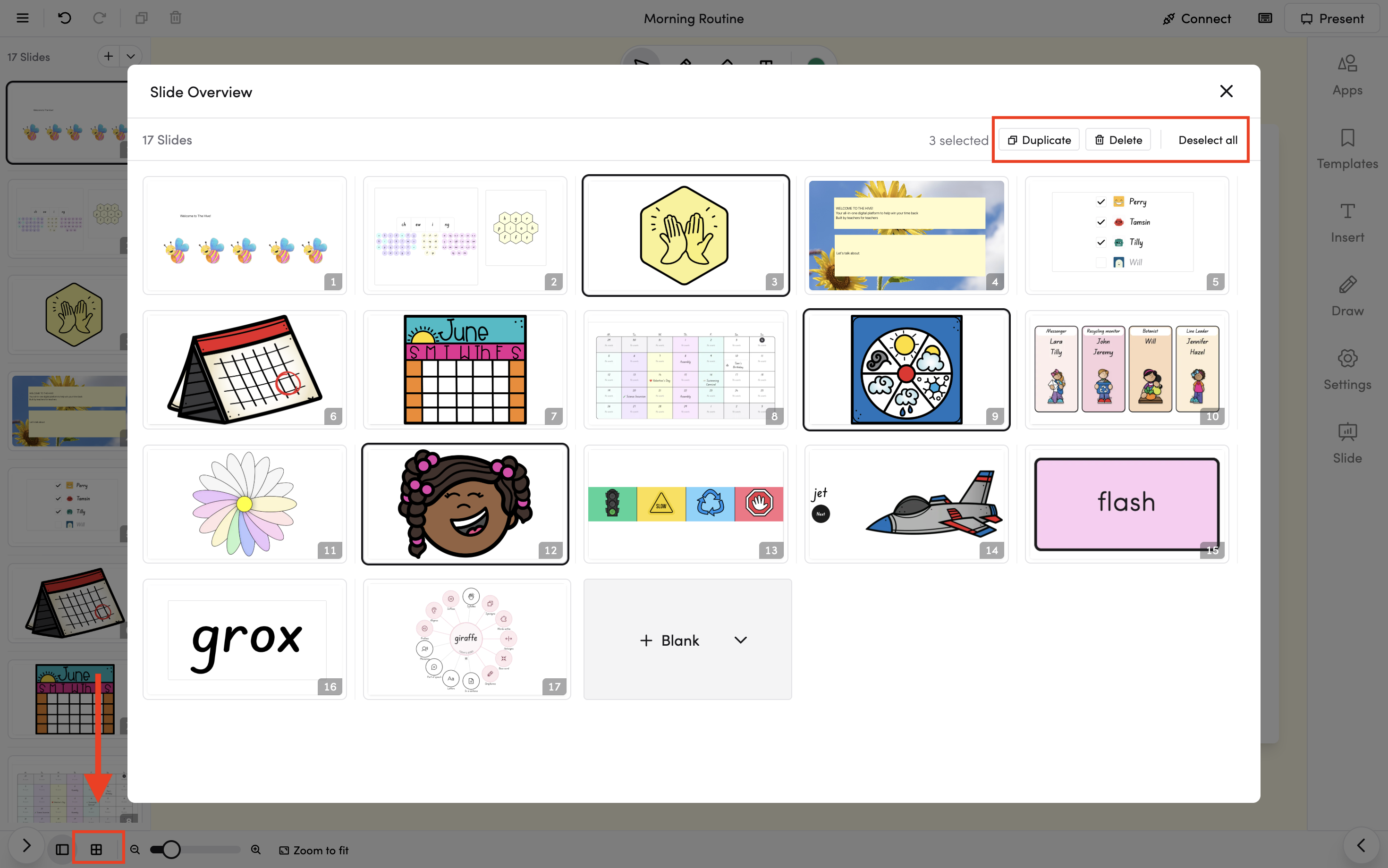Deselect the weather wheel slide 9
1388x868 pixels.
tap(905, 370)
